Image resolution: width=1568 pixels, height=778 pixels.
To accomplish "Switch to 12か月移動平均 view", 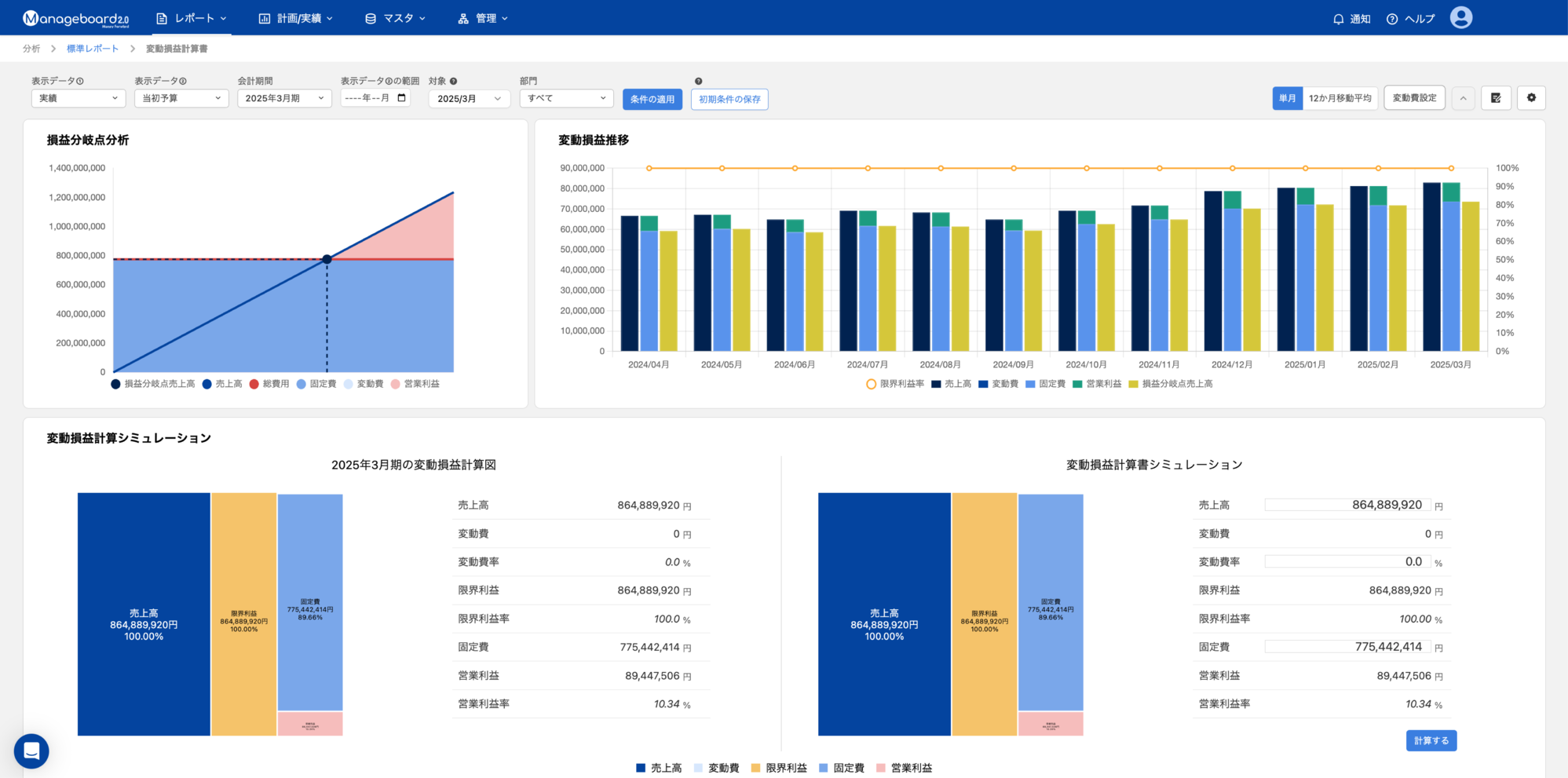I will [x=1340, y=98].
